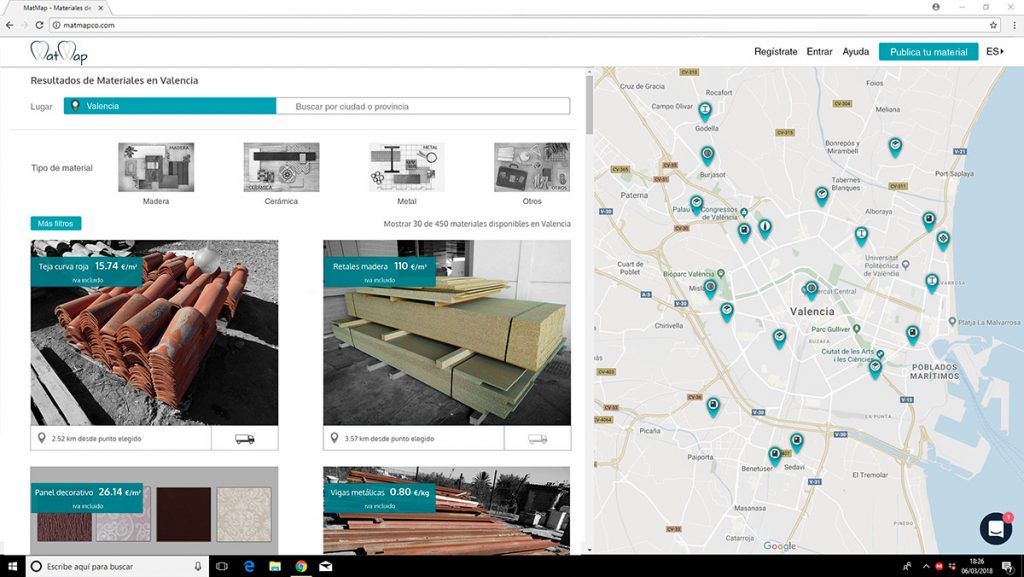Click Cortana microphone icon in search box
This screenshot has height=577, width=1024.
[x=198, y=567]
